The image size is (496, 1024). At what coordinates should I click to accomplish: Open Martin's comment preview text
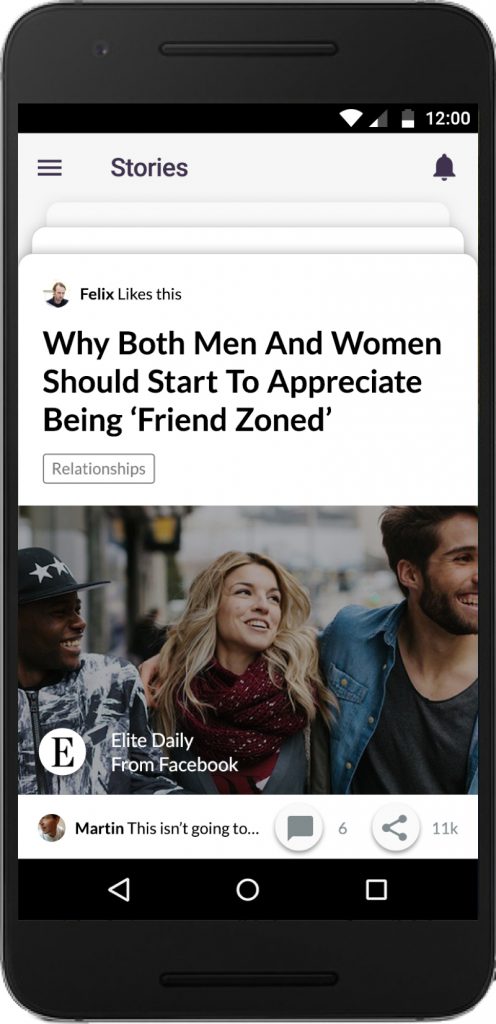(167, 829)
